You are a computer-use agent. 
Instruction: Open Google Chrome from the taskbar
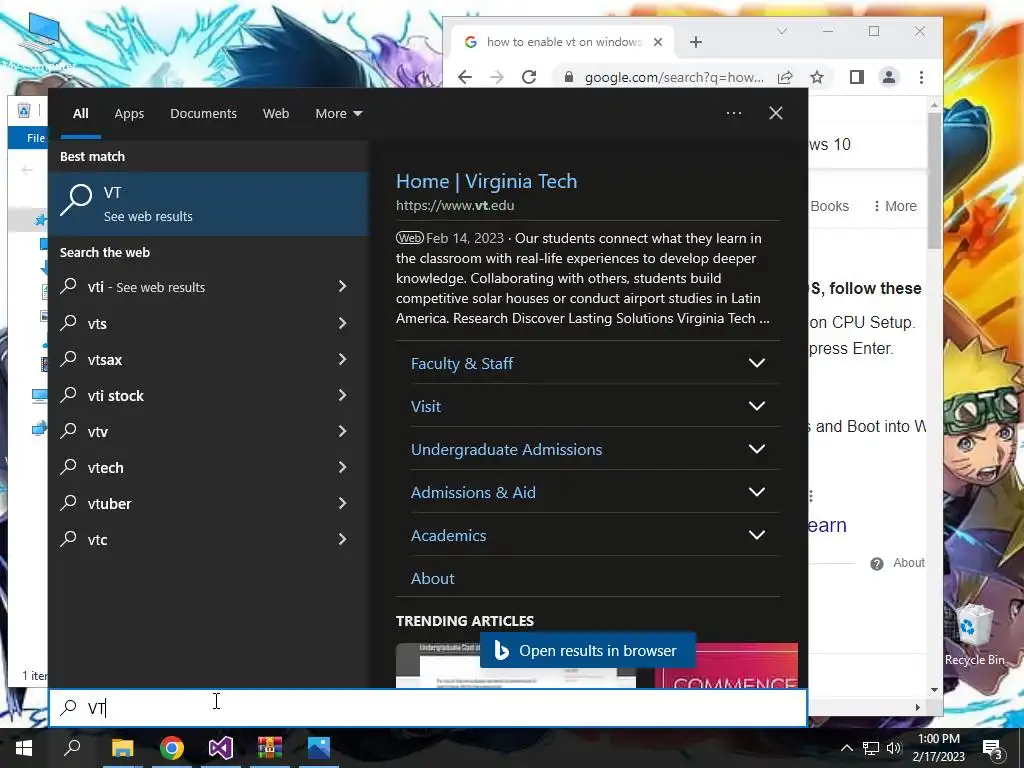tap(172, 748)
